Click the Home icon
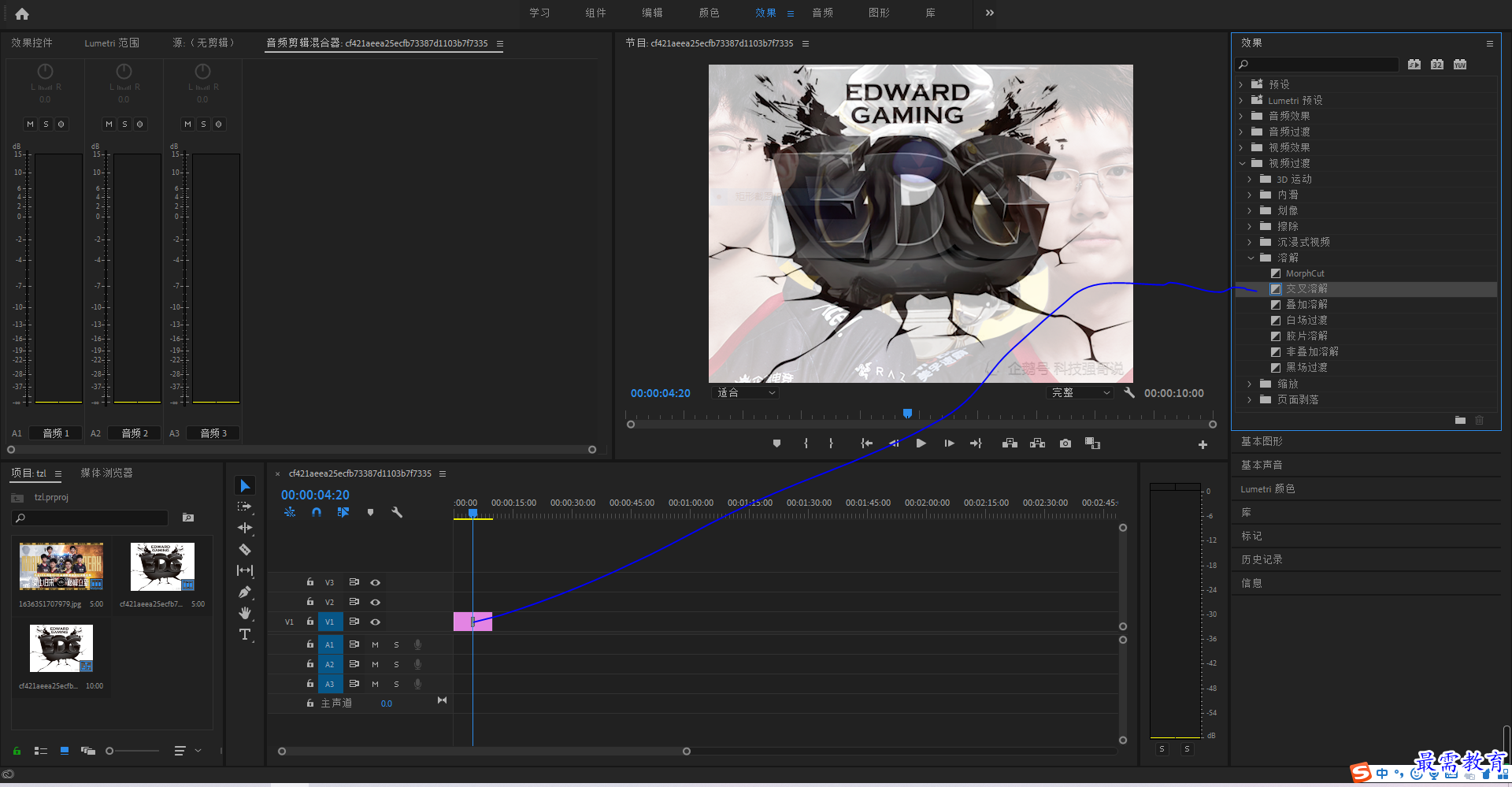Viewport: 1512px width, 787px height. pyautogui.click(x=22, y=13)
